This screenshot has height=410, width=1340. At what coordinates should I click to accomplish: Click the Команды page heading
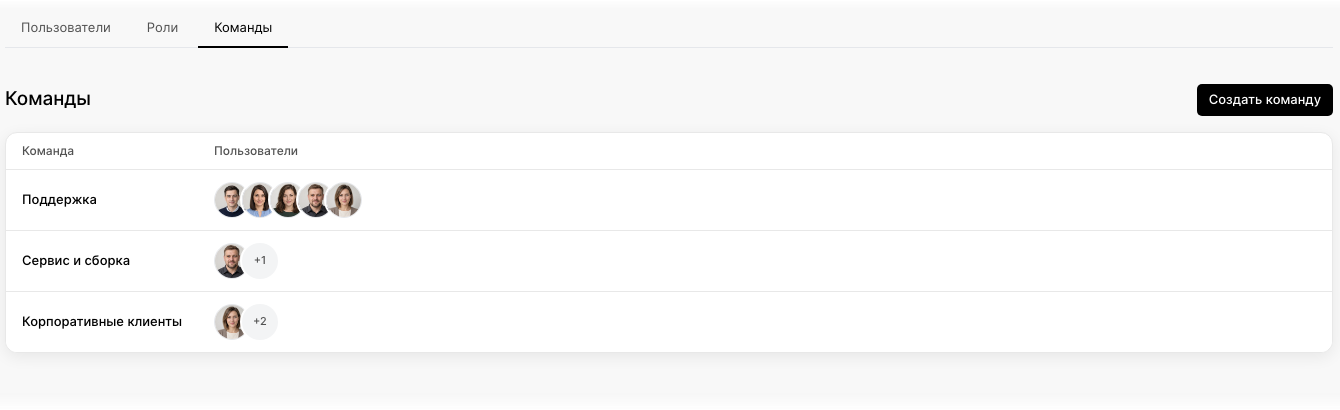click(48, 99)
